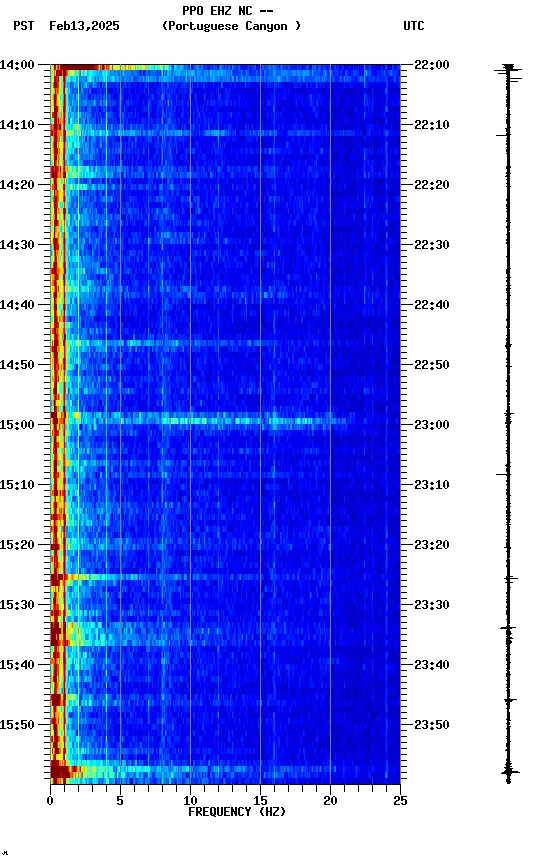Click the 14:20 PST time label
Image resolution: width=552 pixels, height=864 pixels.
[x=17, y=185]
